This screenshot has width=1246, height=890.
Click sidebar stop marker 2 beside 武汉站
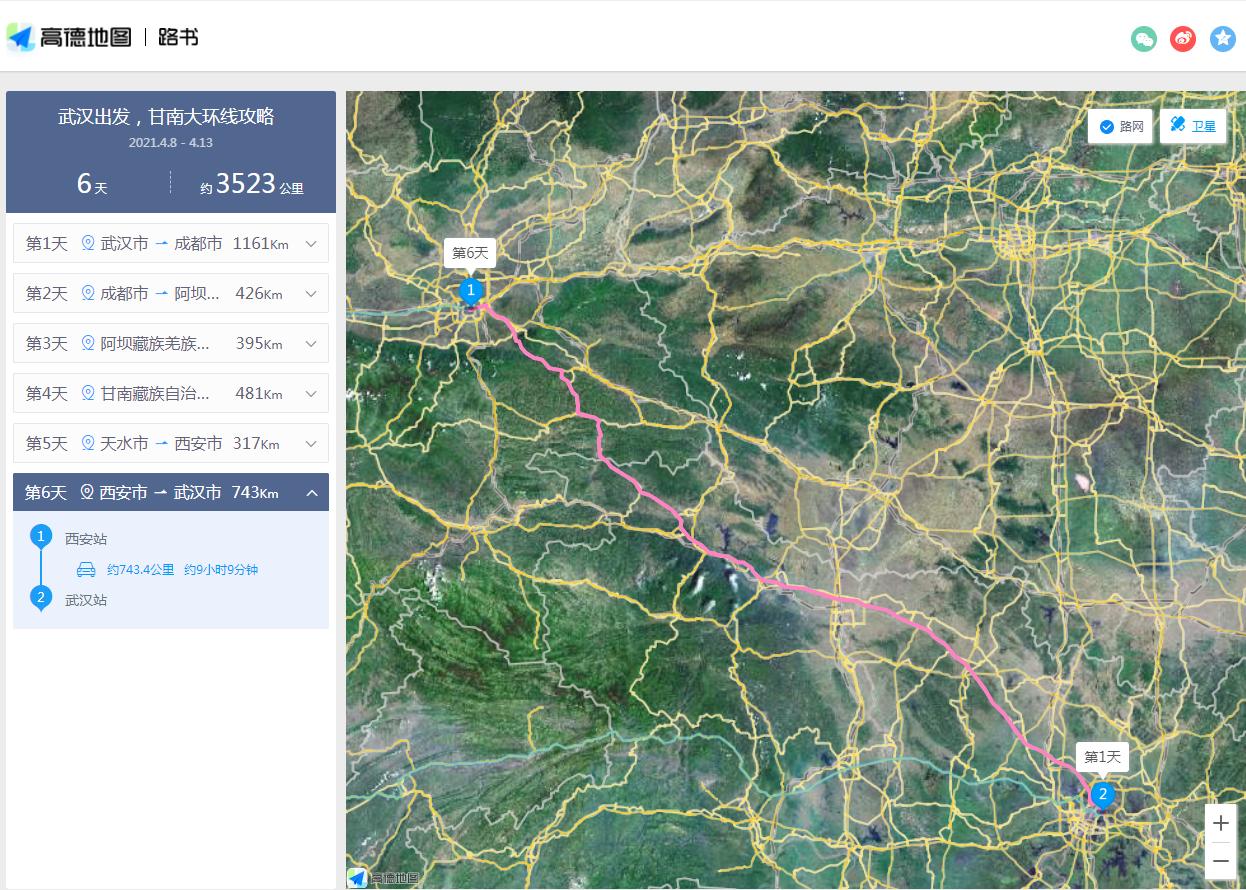[x=41, y=599]
